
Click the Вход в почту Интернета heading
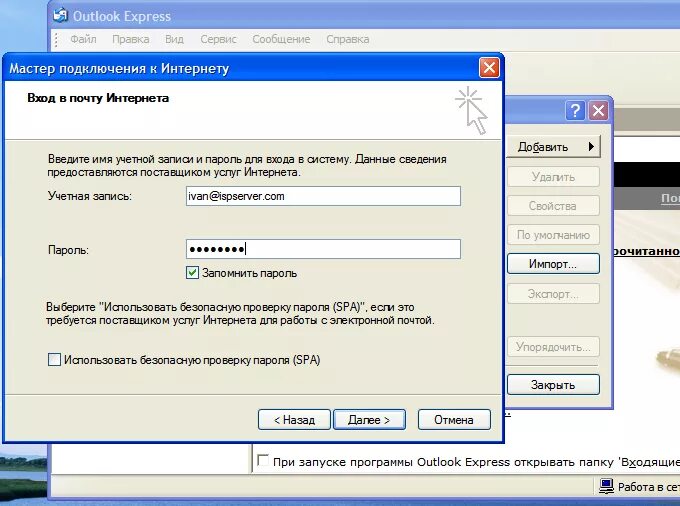[98, 98]
